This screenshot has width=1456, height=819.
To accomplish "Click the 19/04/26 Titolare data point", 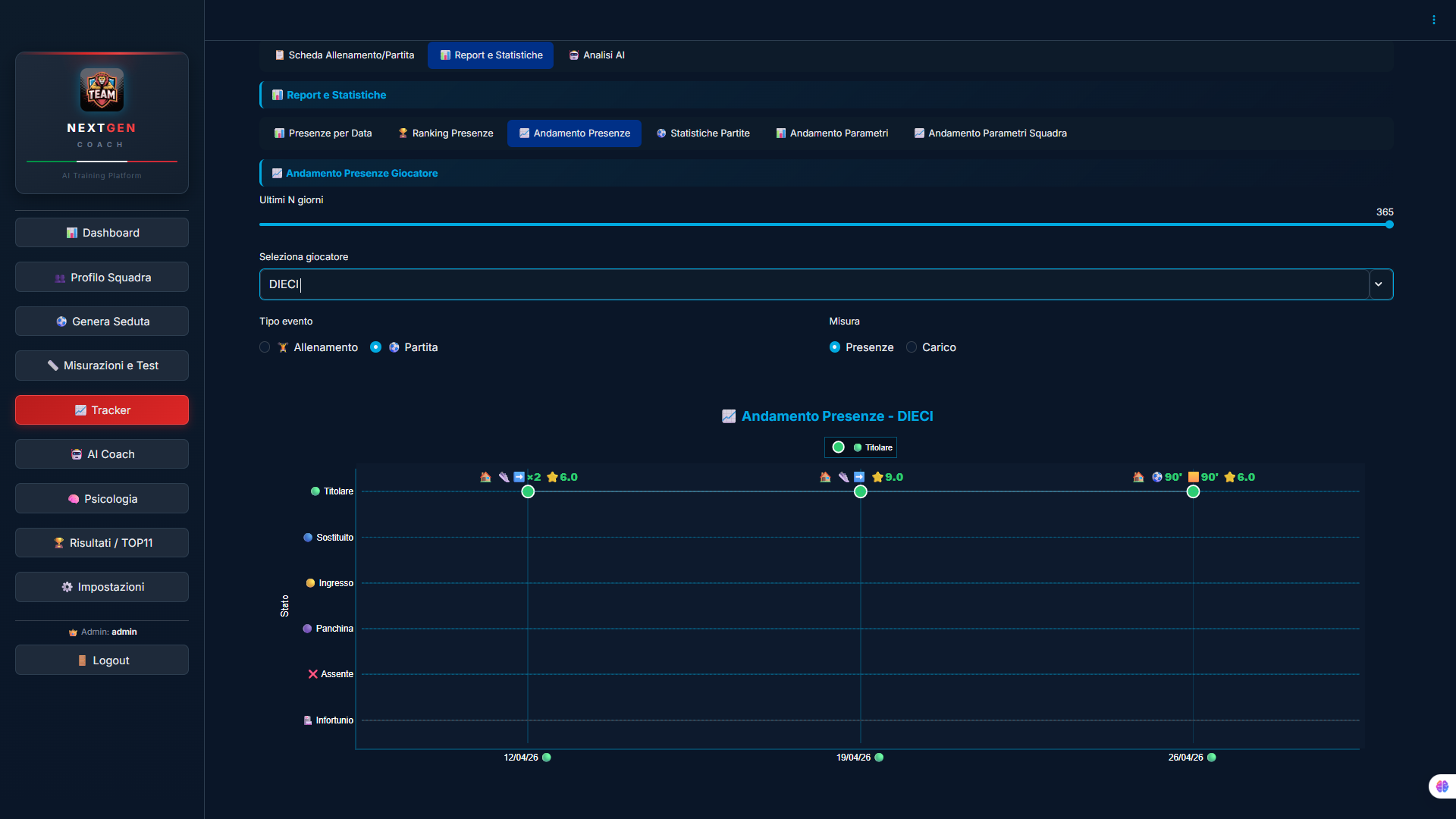I will click(860, 491).
